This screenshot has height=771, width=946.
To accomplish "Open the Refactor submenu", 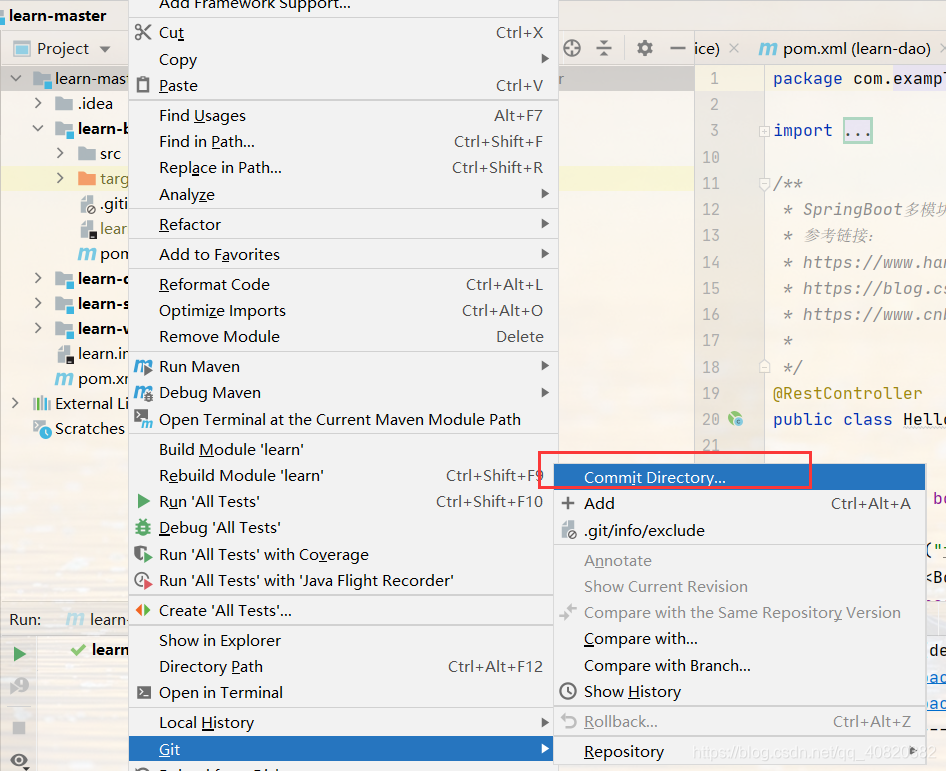I will (343, 224).
